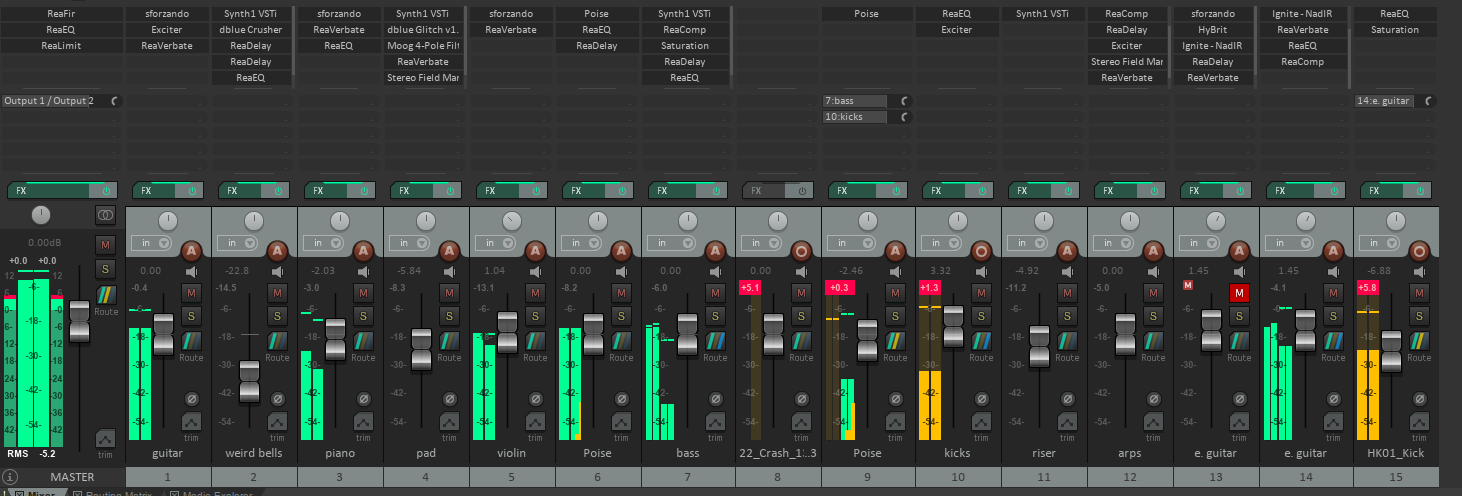Invert phase on the piano track
This screenshot has height=496, width=1462.
tap(364, 399)
